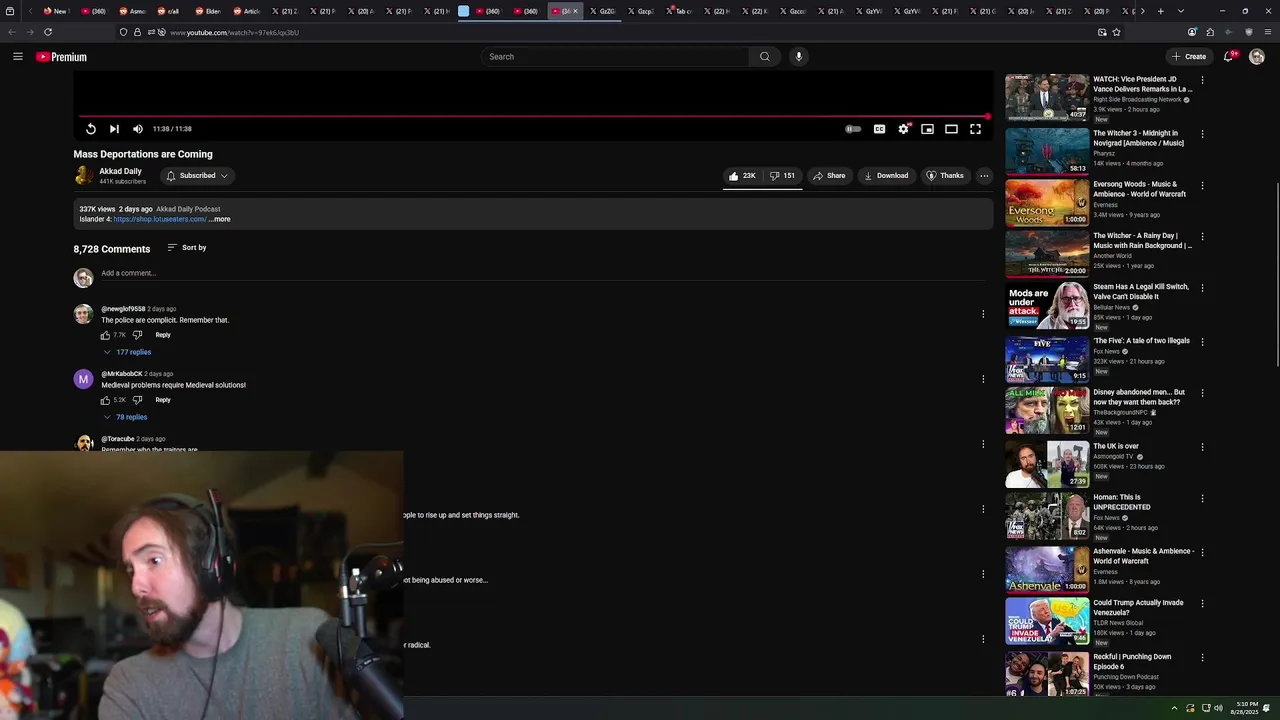Dislike the @MrKabobCK comment

click(x=138, y=400)
